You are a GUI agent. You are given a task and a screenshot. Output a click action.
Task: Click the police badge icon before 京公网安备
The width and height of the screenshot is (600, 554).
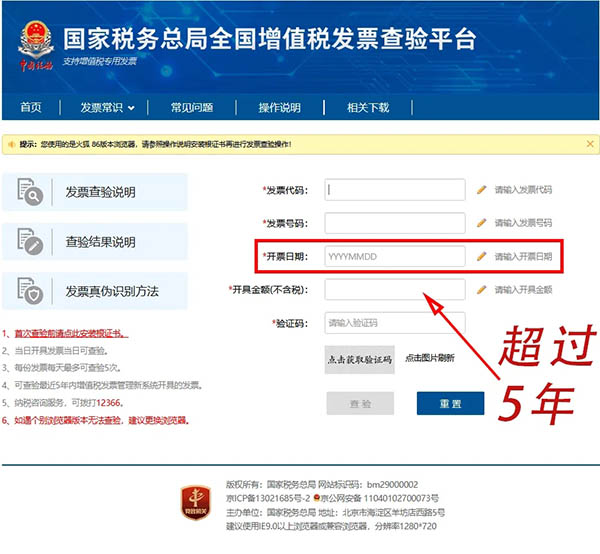pyautogui.click(x=316, y=498)
